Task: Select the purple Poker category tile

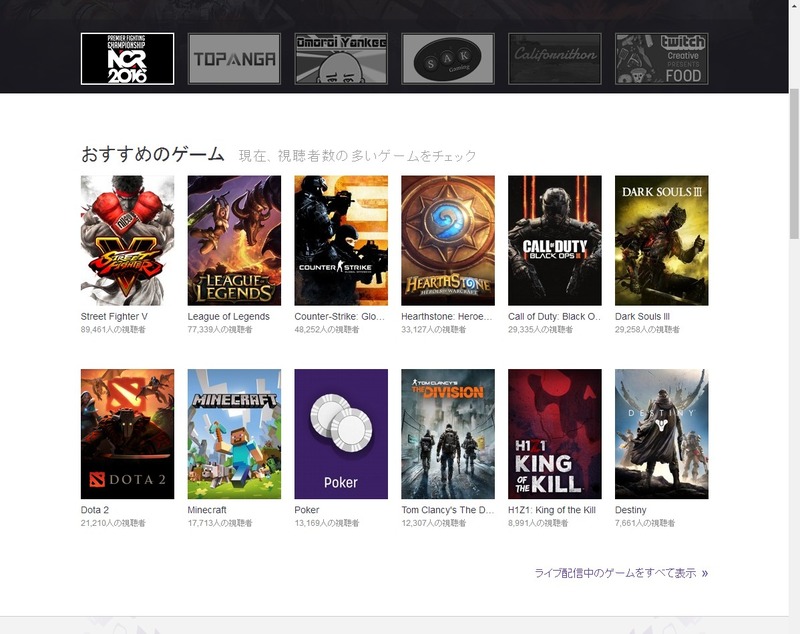Action: [341, 434]
